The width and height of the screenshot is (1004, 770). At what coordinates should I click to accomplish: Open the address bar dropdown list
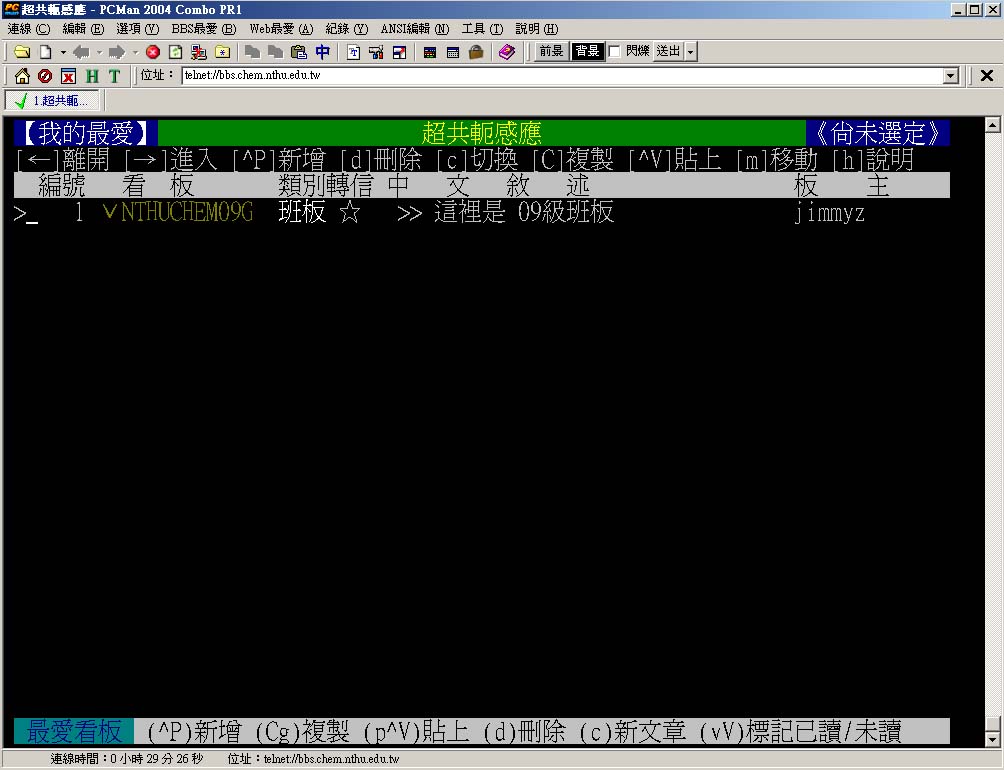tap(951, 76)
